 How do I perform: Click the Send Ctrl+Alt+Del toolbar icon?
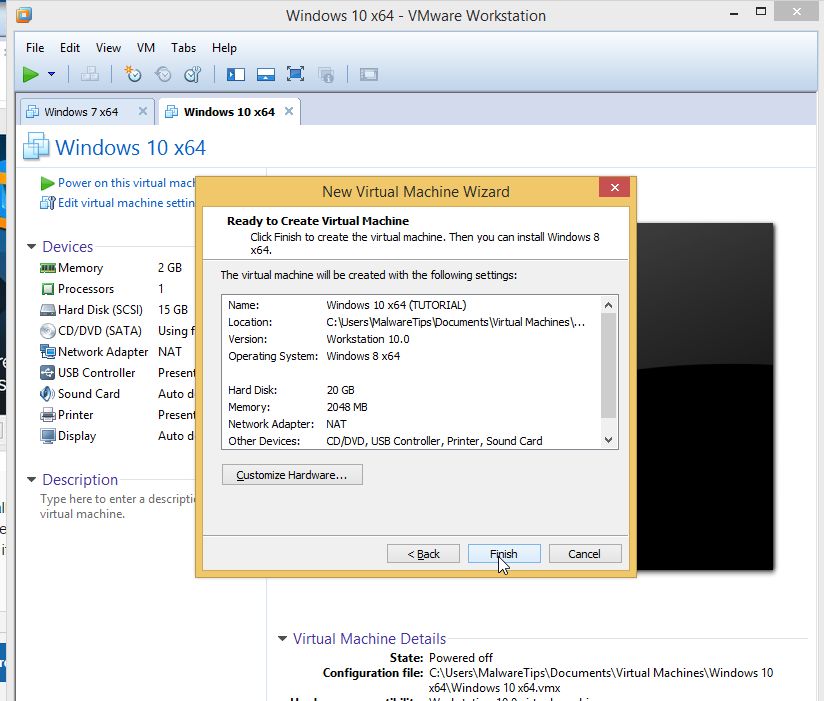click(x=90, y=75)
